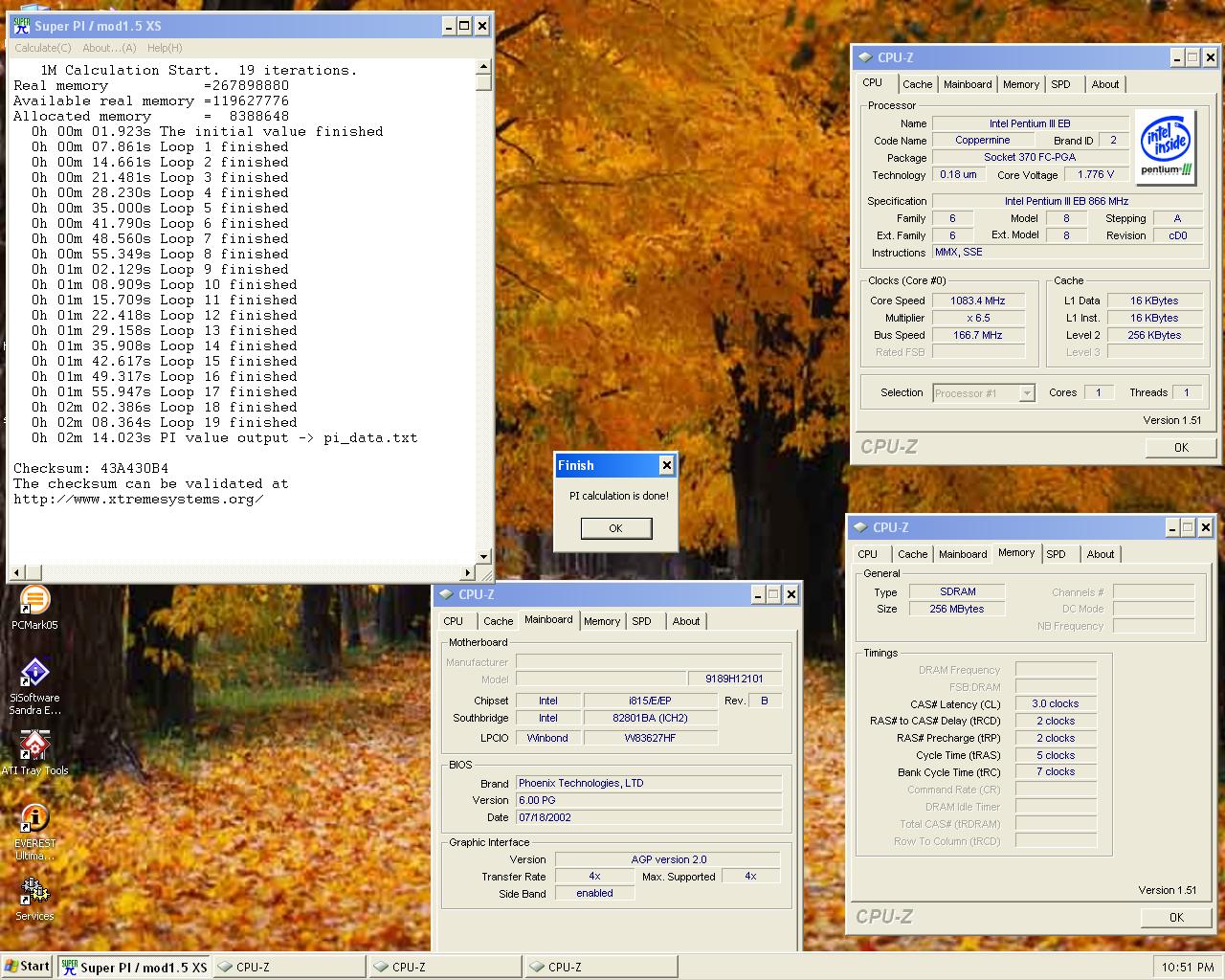This screenshot has height=980, width=1225.
Task: Click OK in the CPU-Z Memory window
Action: click(1176, 917)
